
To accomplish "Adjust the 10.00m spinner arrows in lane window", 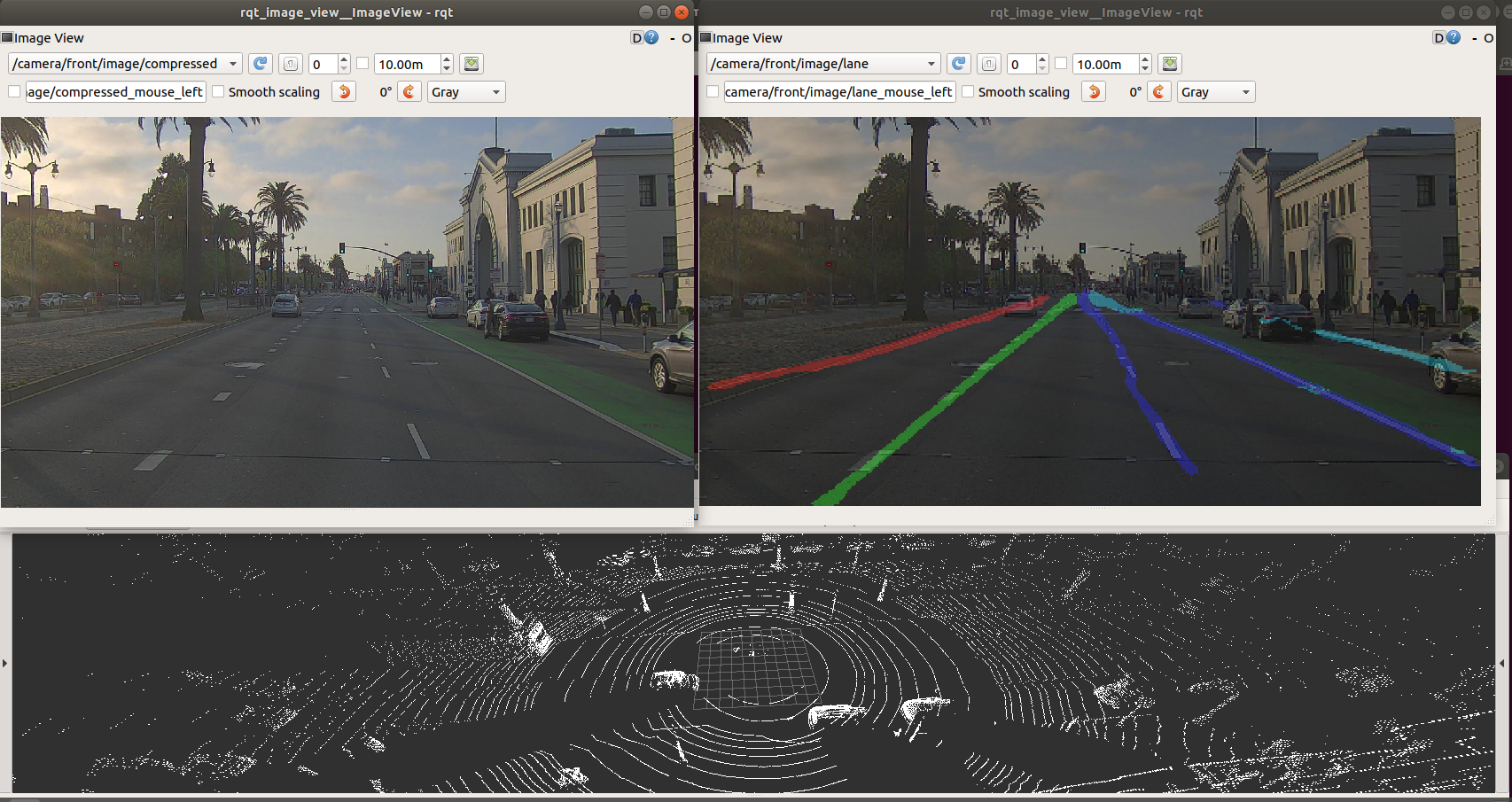I will pos(1145,64).
